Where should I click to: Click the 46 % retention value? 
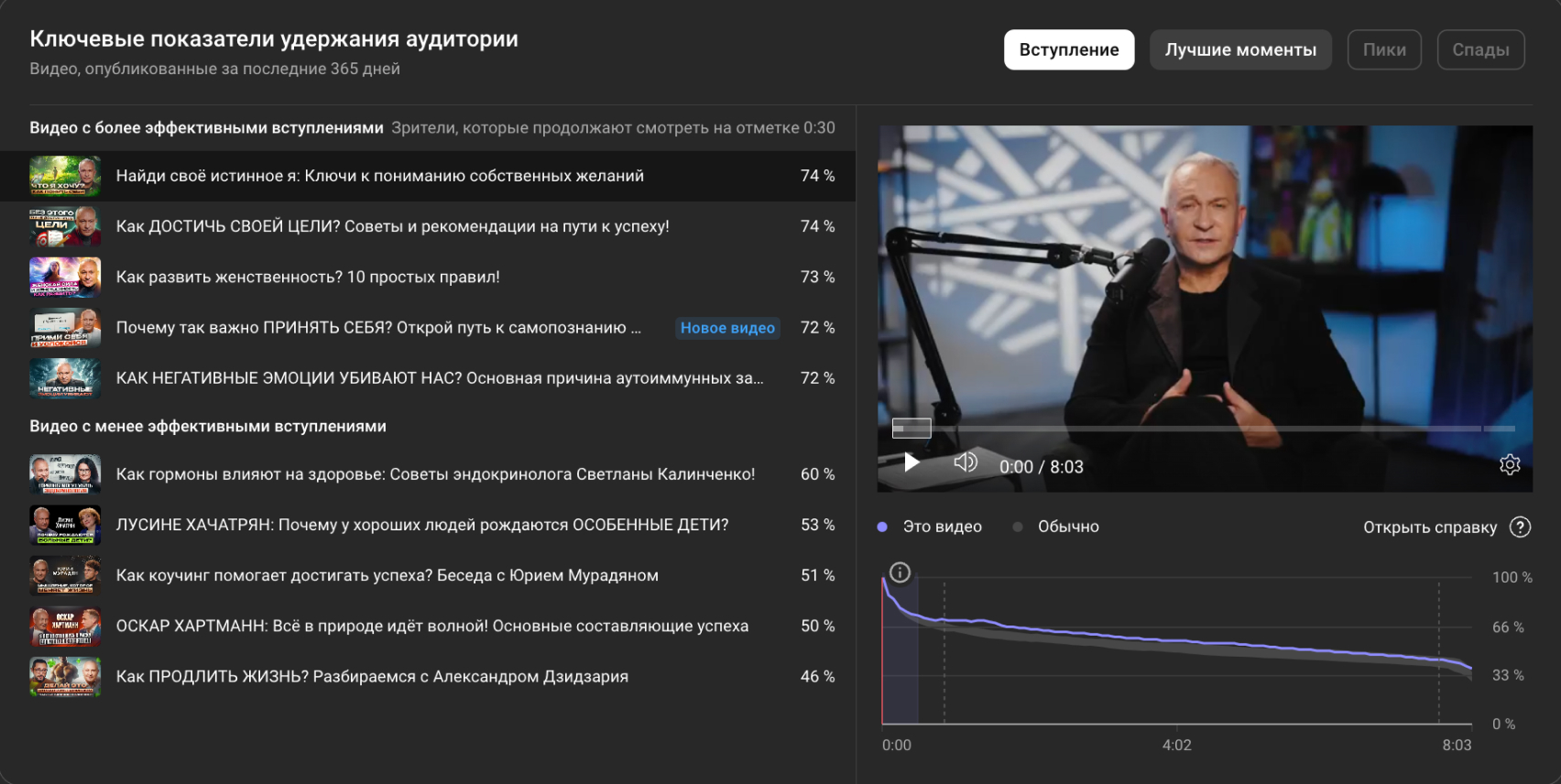[817, 677]
